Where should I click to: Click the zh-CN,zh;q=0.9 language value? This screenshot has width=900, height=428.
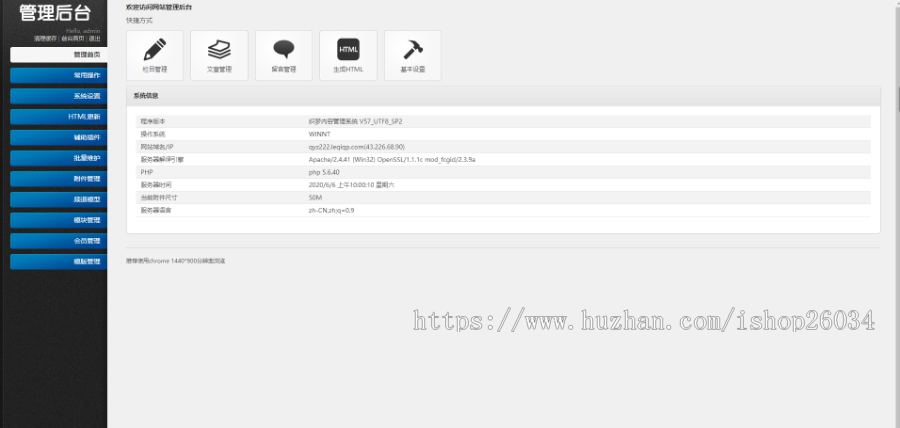click(x=331, y=211)
